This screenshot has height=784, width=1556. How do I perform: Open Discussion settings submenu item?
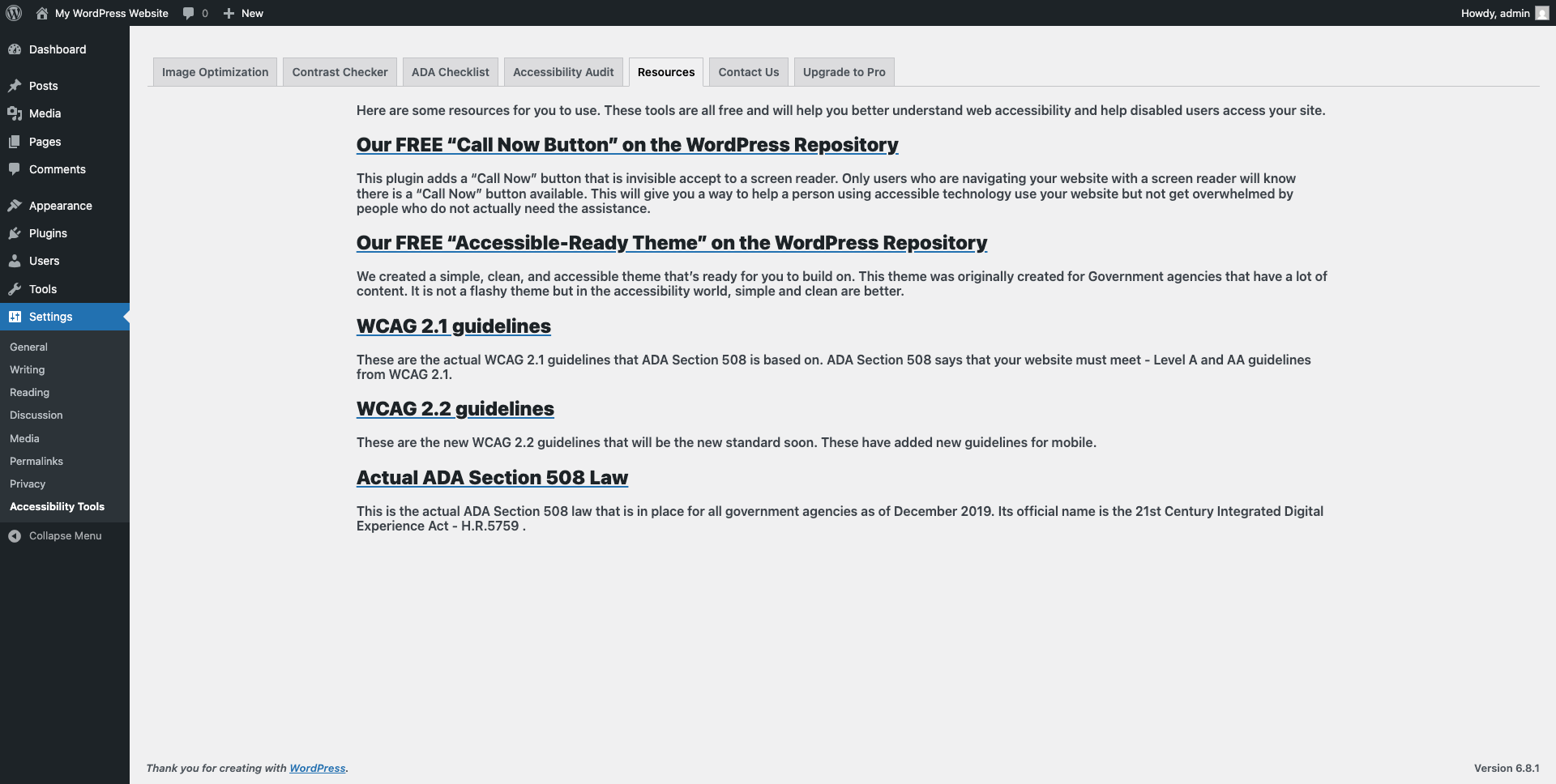(36, 415)
